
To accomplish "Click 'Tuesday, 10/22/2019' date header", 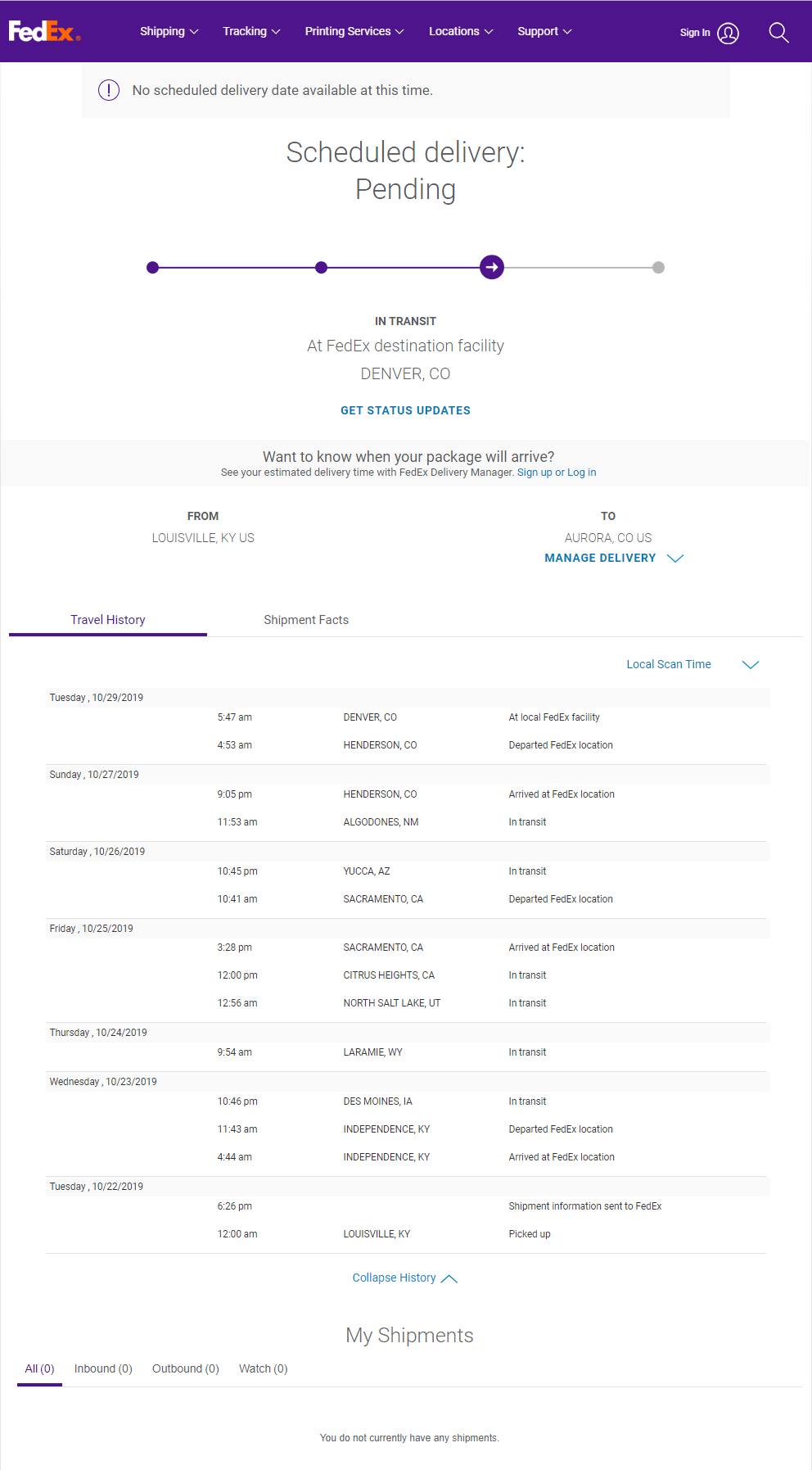I will tap(96, 1187).
